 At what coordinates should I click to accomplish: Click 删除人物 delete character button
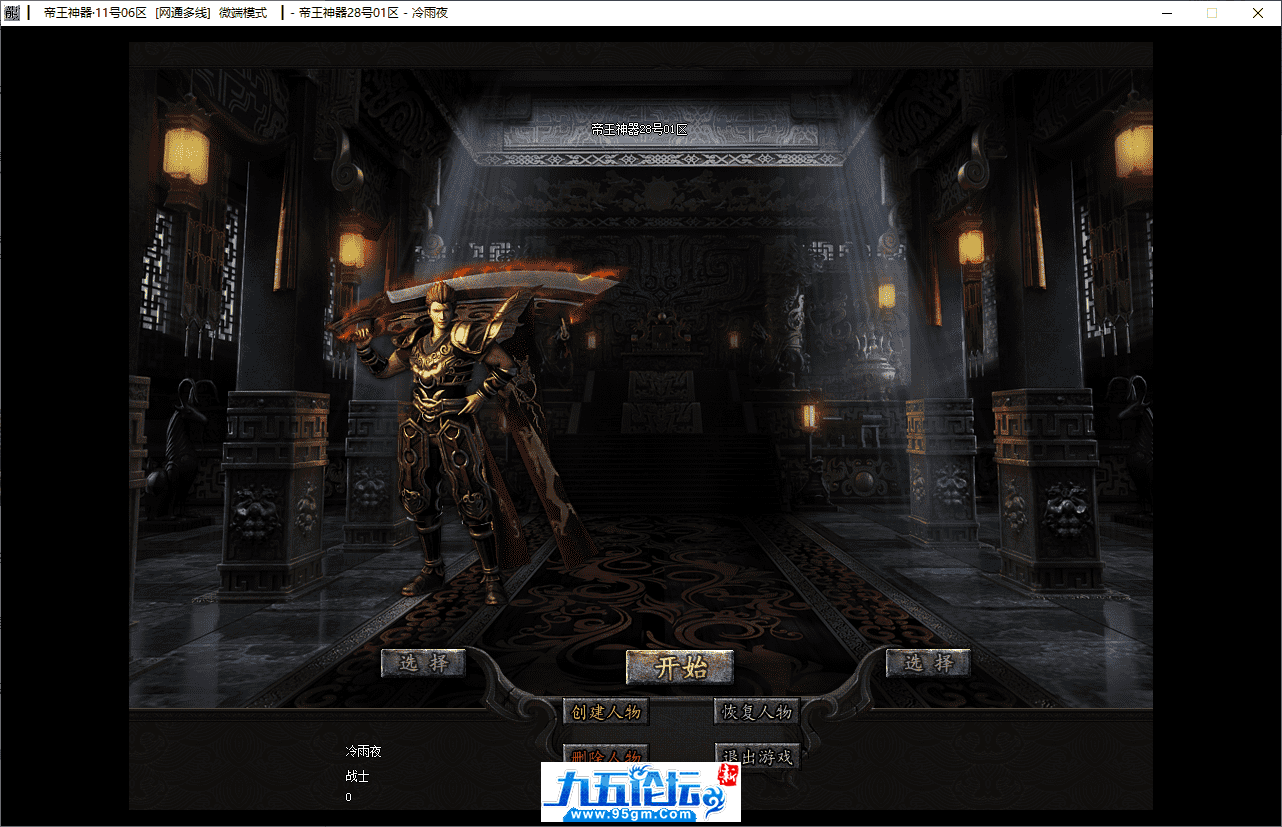605,754
